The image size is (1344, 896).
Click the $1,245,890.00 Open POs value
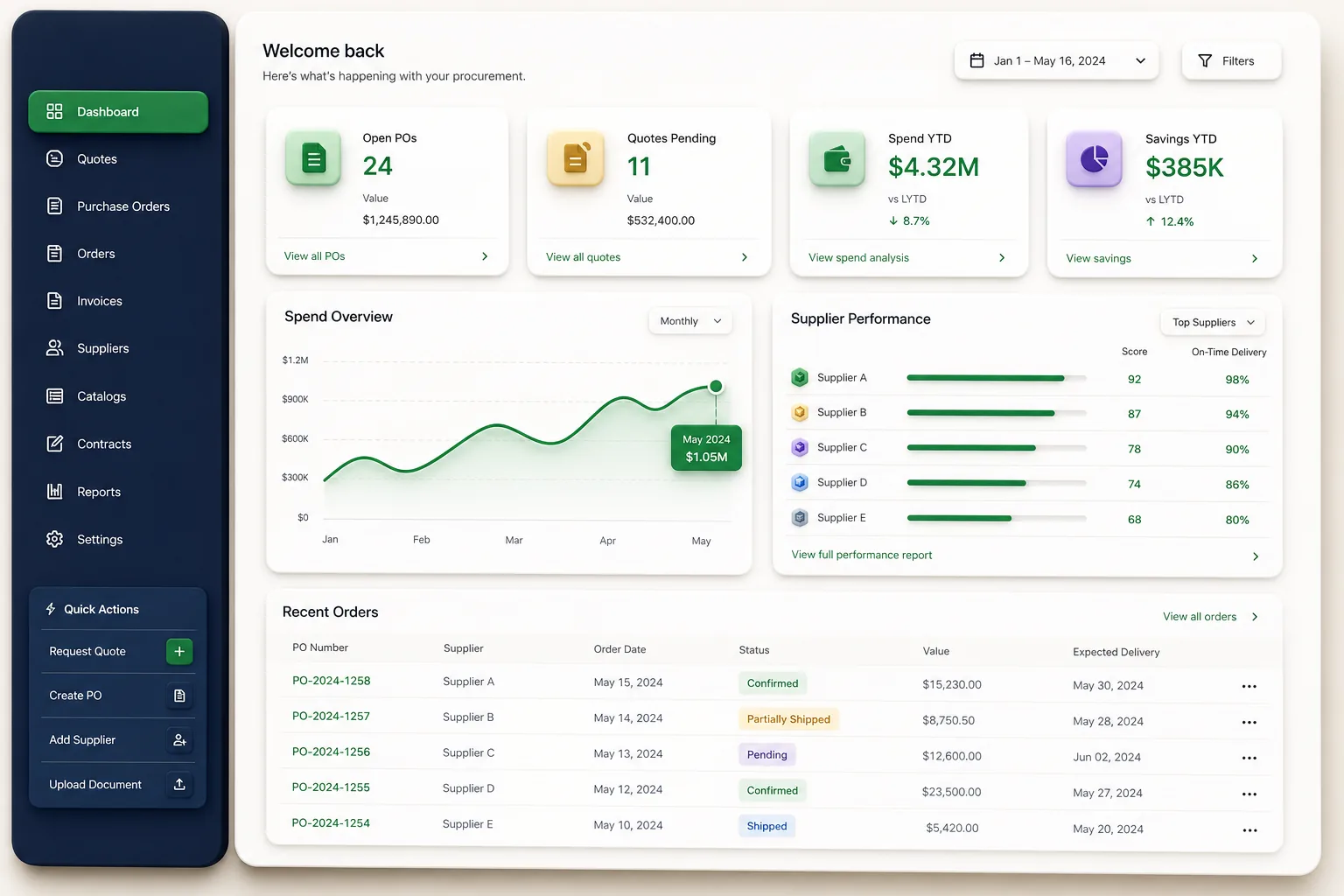click(401, 220)
